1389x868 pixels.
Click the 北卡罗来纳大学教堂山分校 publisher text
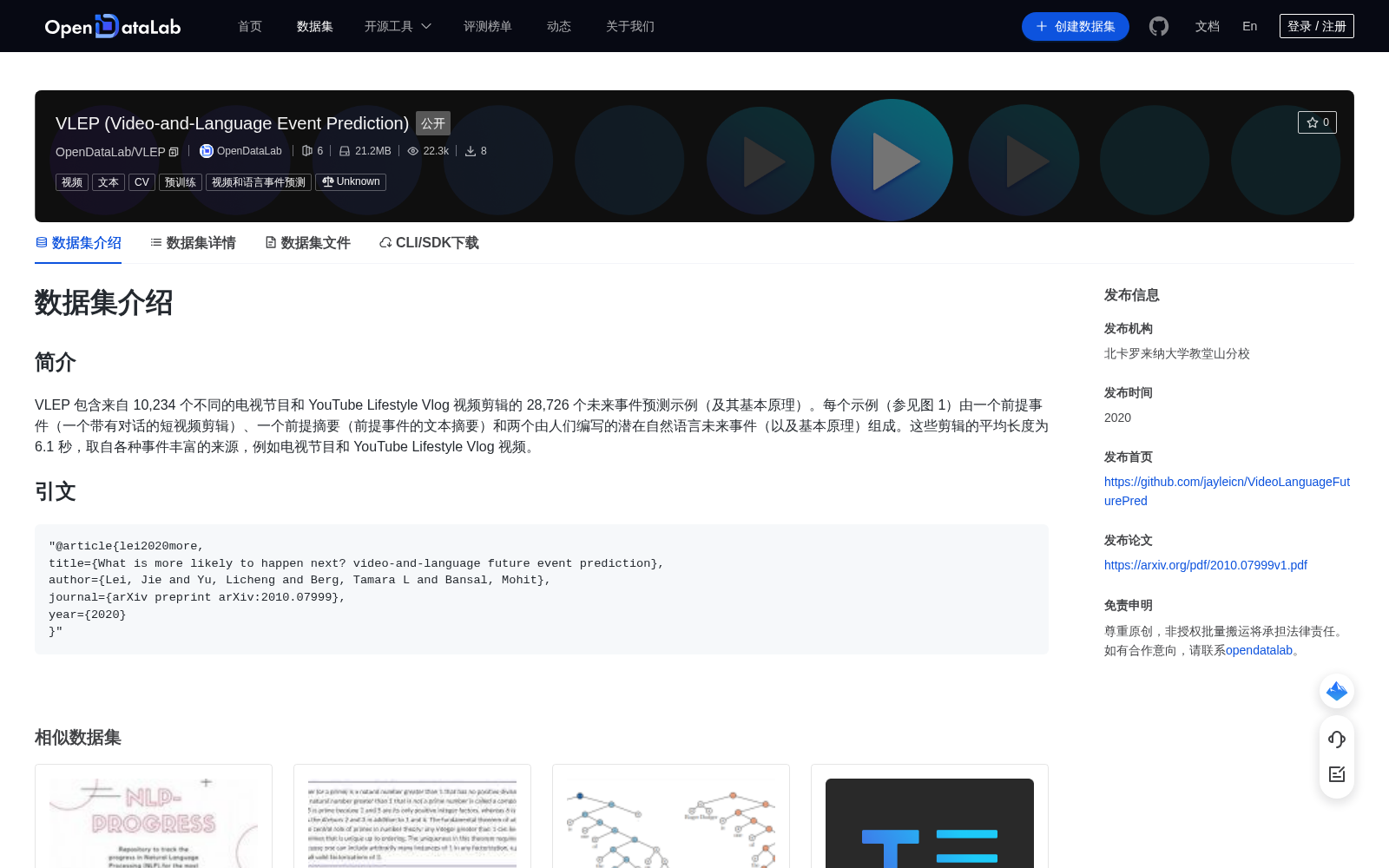[1177, 353]
